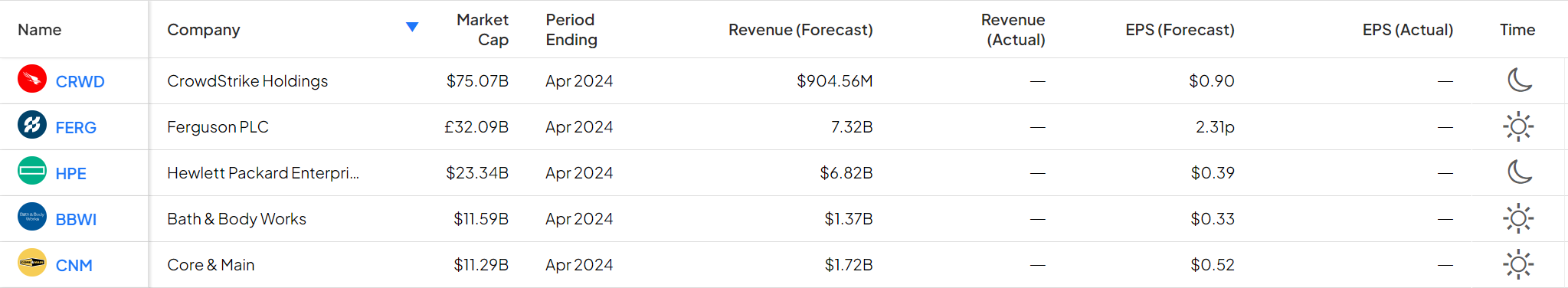Select the Core & Main company name
1568x288 pixels.
click(x=211, y=264)
